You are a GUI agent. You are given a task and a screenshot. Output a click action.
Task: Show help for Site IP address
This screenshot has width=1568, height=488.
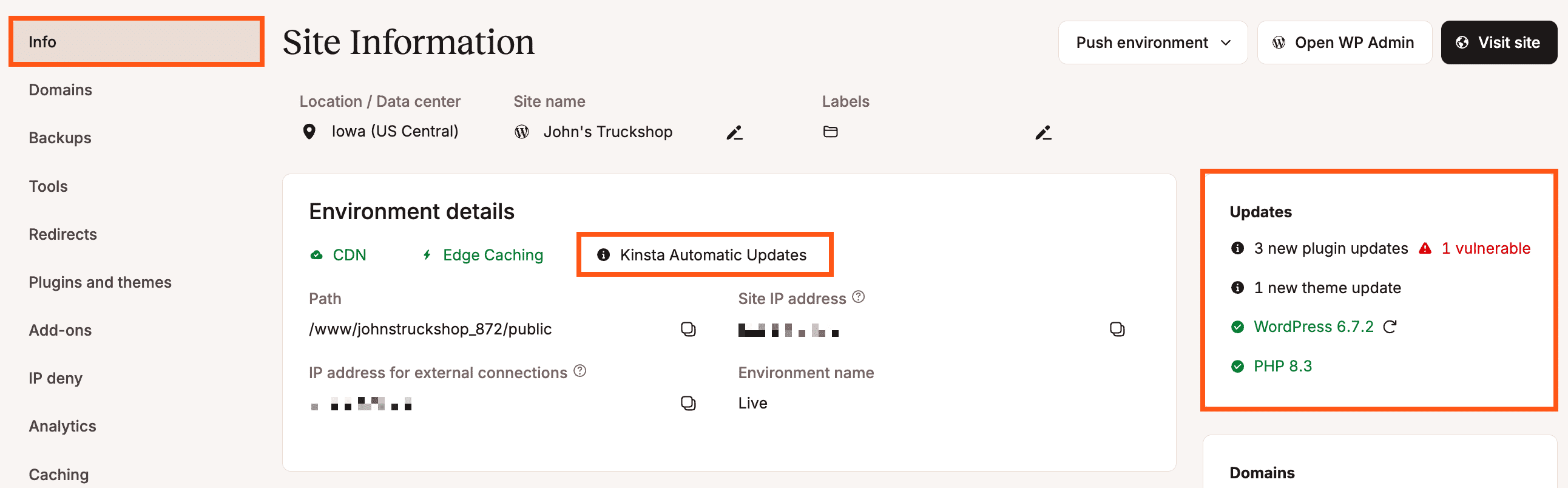coord(858,297)
